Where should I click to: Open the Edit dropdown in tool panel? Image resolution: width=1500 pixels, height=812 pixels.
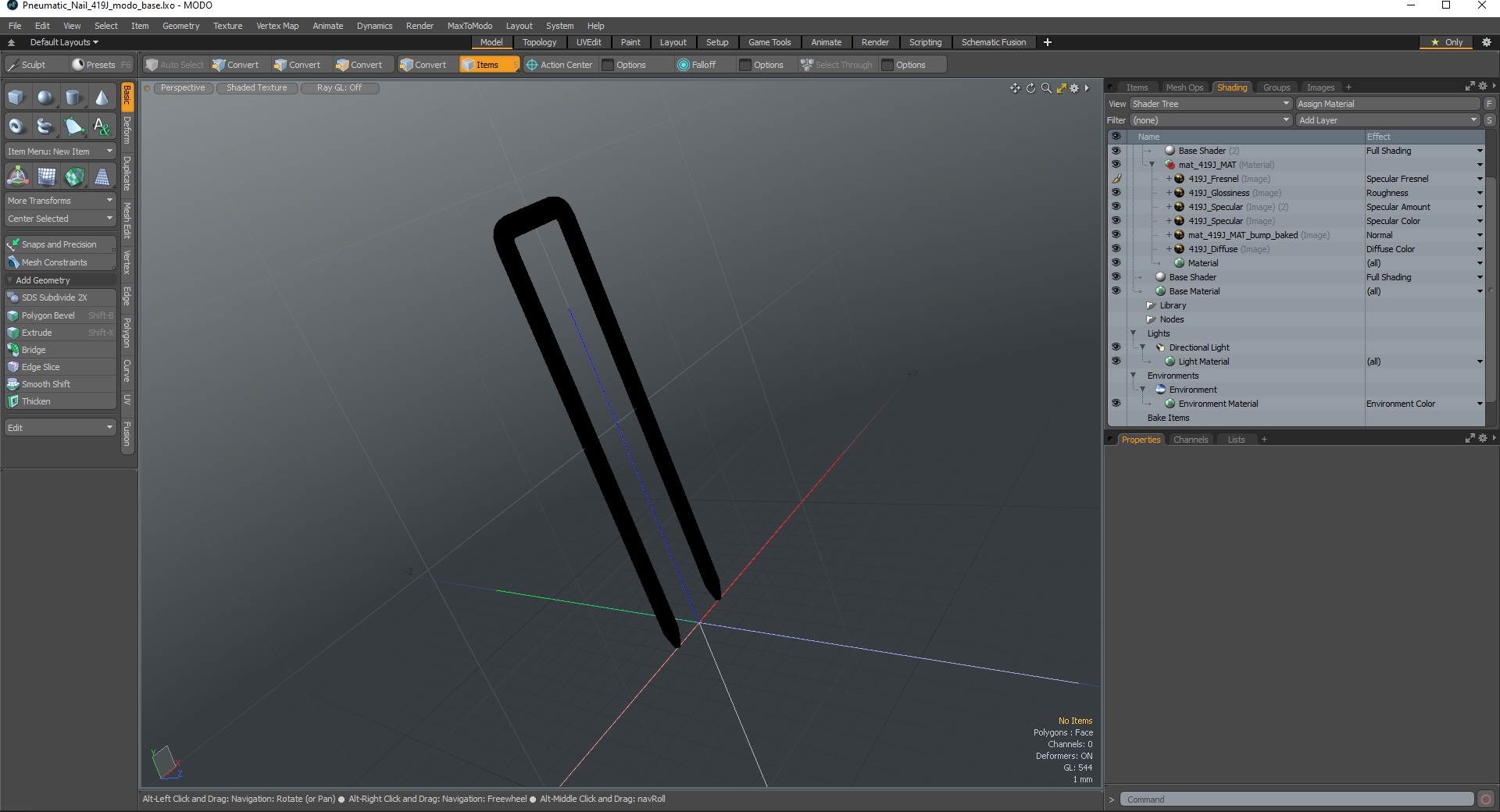tap(60, 428)
